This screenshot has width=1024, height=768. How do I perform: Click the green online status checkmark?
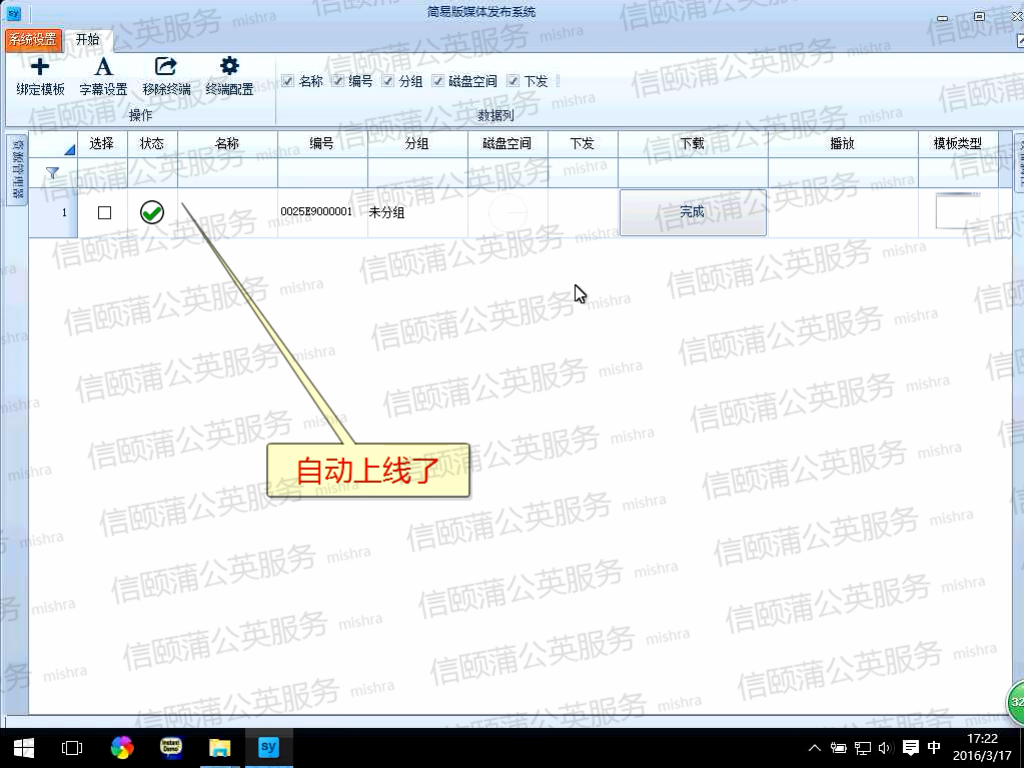point(152,212)
